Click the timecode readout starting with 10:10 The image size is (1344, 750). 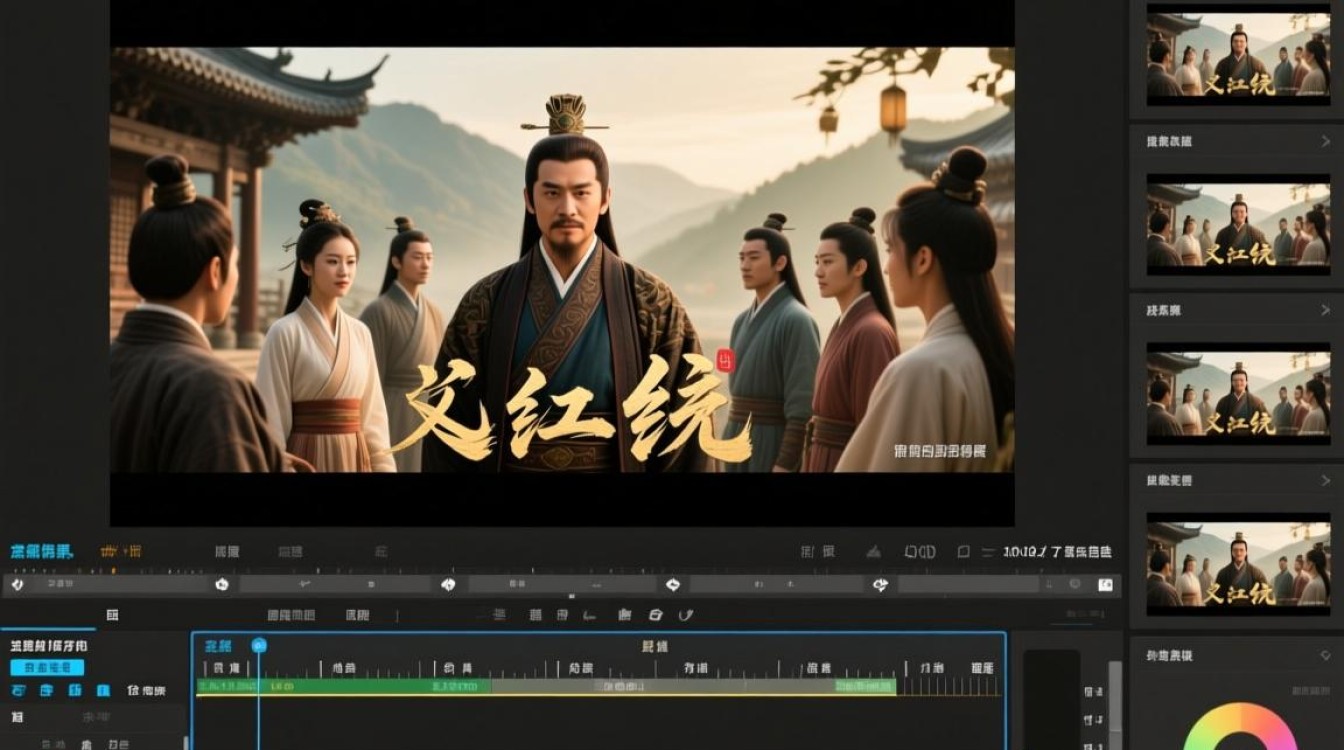tap(1057, 552)
